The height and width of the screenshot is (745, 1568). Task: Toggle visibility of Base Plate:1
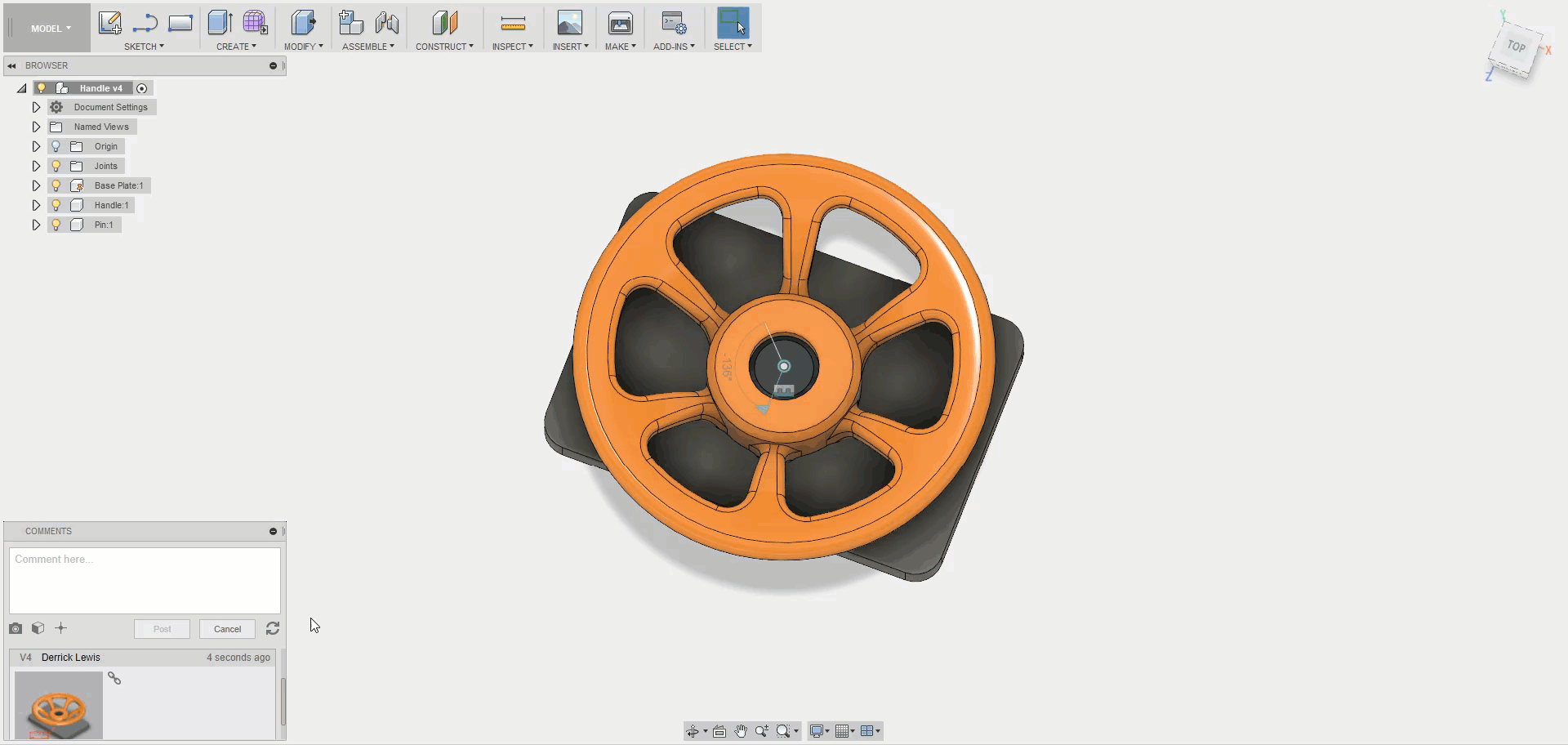(x=56, y=185)
